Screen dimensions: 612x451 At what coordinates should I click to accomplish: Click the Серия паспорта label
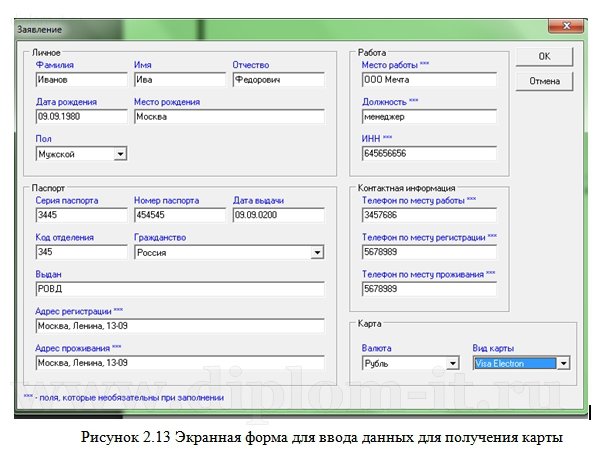[67, 201]
